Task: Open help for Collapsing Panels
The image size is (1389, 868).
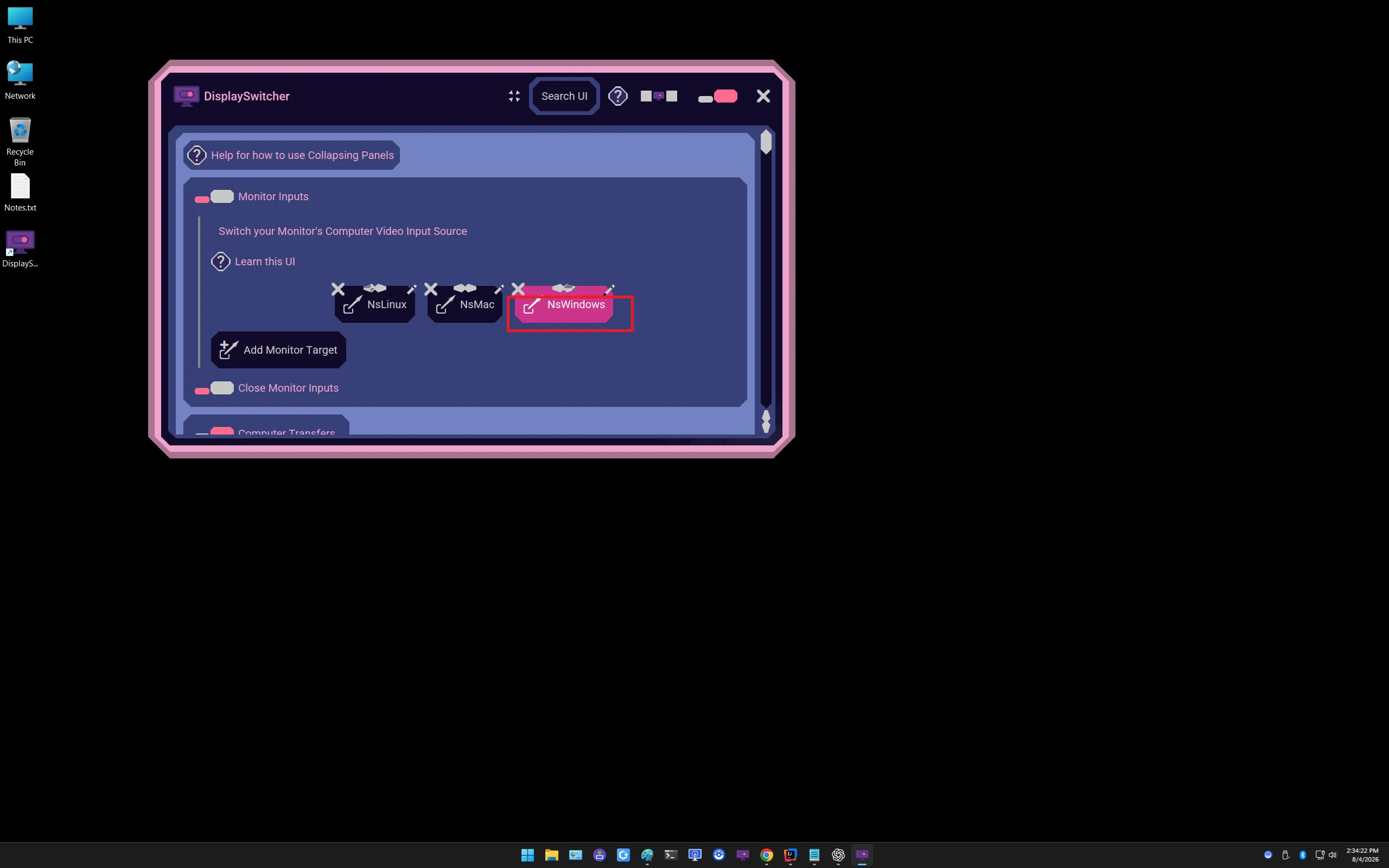Action: point(291,155)
